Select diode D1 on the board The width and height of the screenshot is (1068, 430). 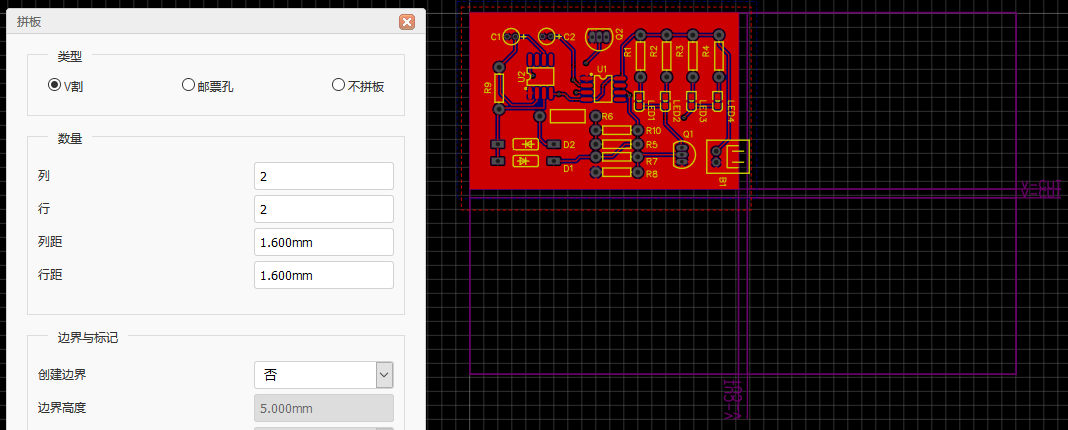[524, 161]
